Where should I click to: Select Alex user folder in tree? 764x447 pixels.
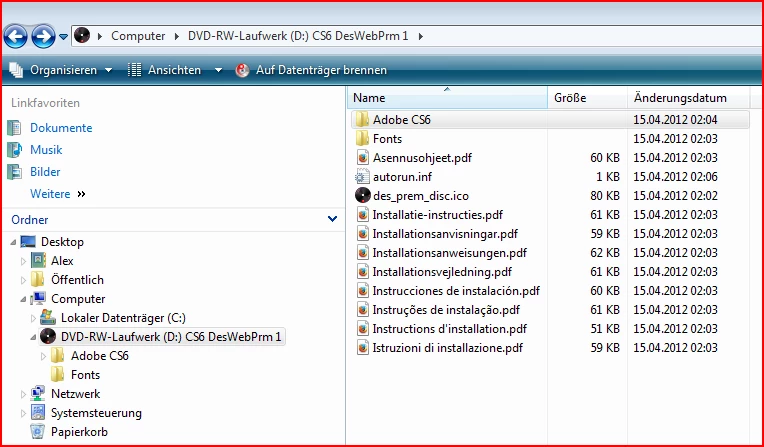pyautogui.click(x=62, y=261)
